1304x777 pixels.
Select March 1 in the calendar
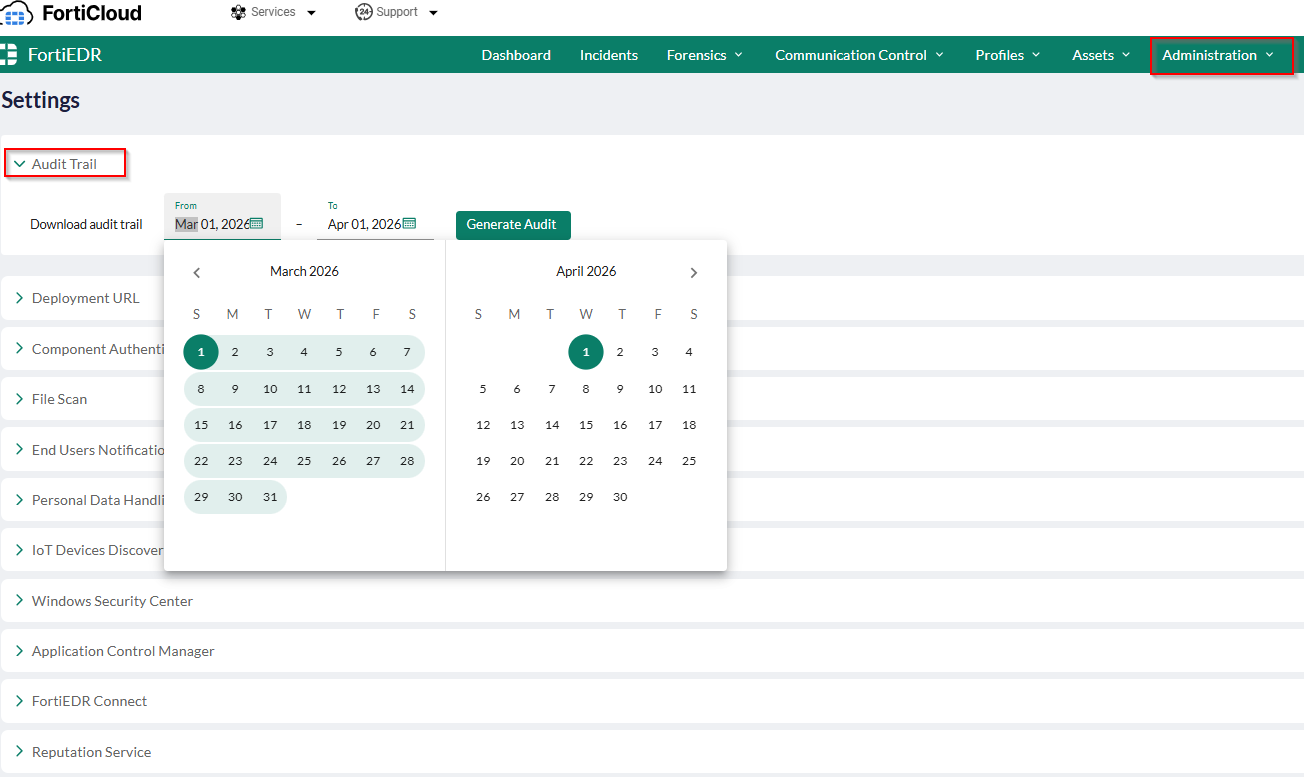point(201,352)
